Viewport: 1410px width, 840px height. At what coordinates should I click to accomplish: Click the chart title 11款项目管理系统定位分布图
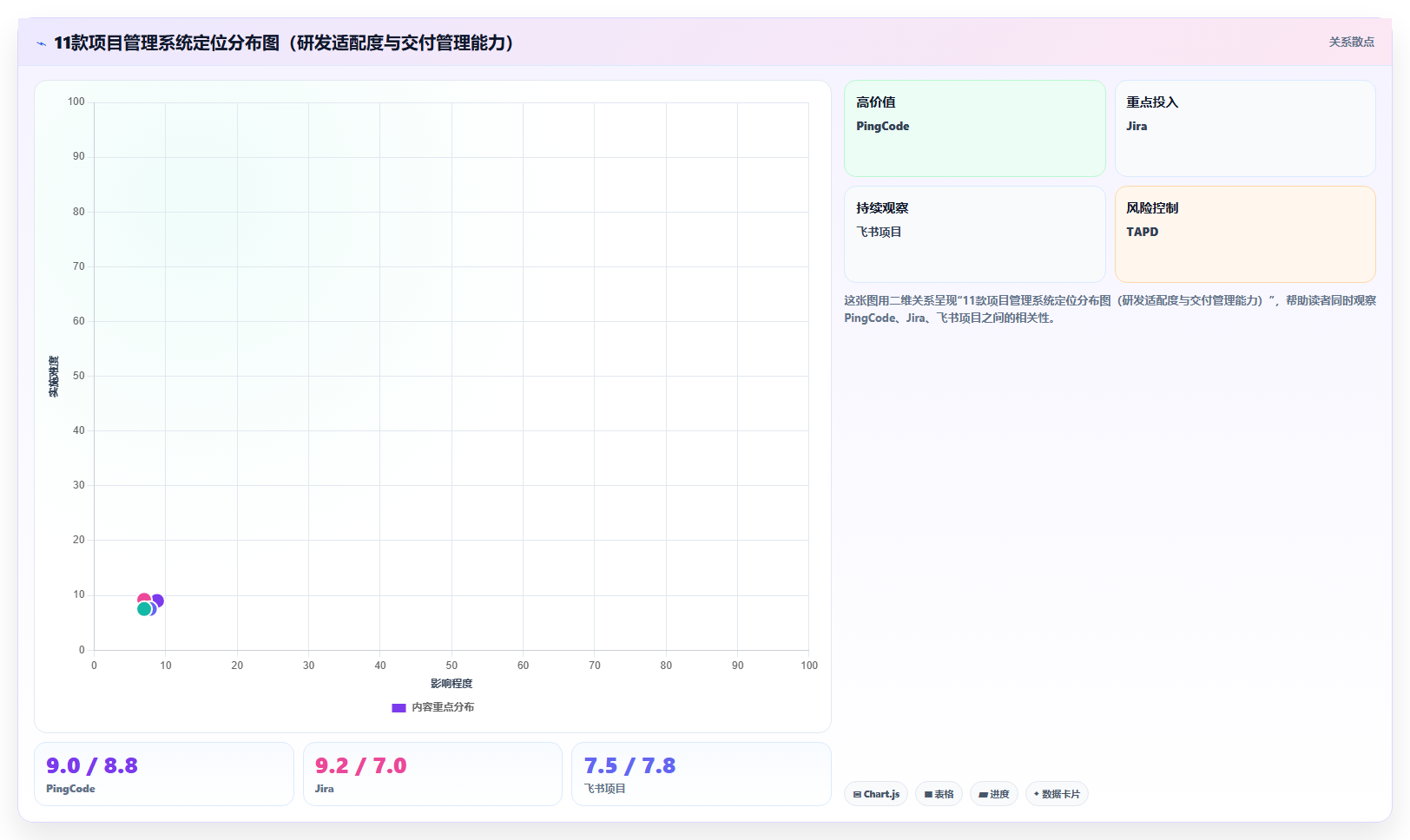coord(283,43)
